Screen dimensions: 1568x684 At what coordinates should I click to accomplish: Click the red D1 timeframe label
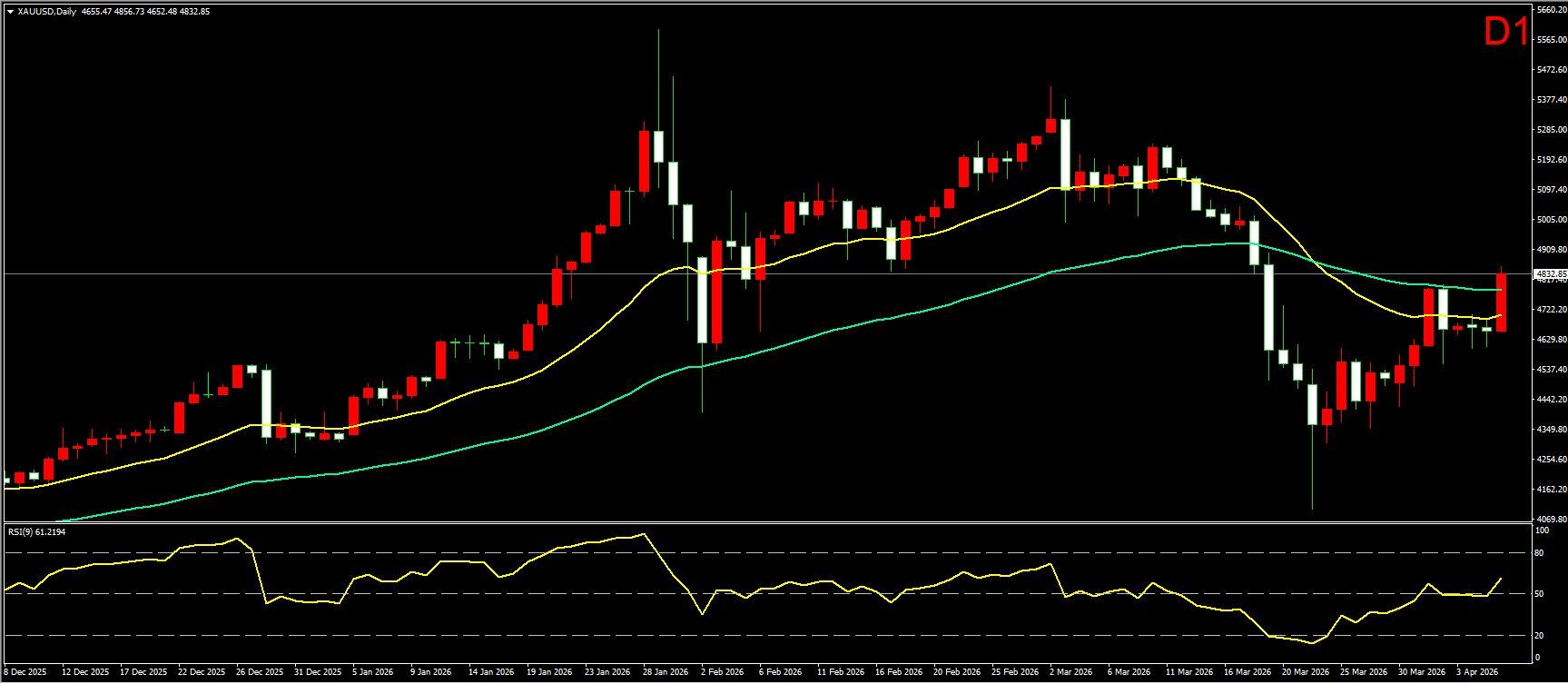pyautogui.click(x=1506, y=34)
